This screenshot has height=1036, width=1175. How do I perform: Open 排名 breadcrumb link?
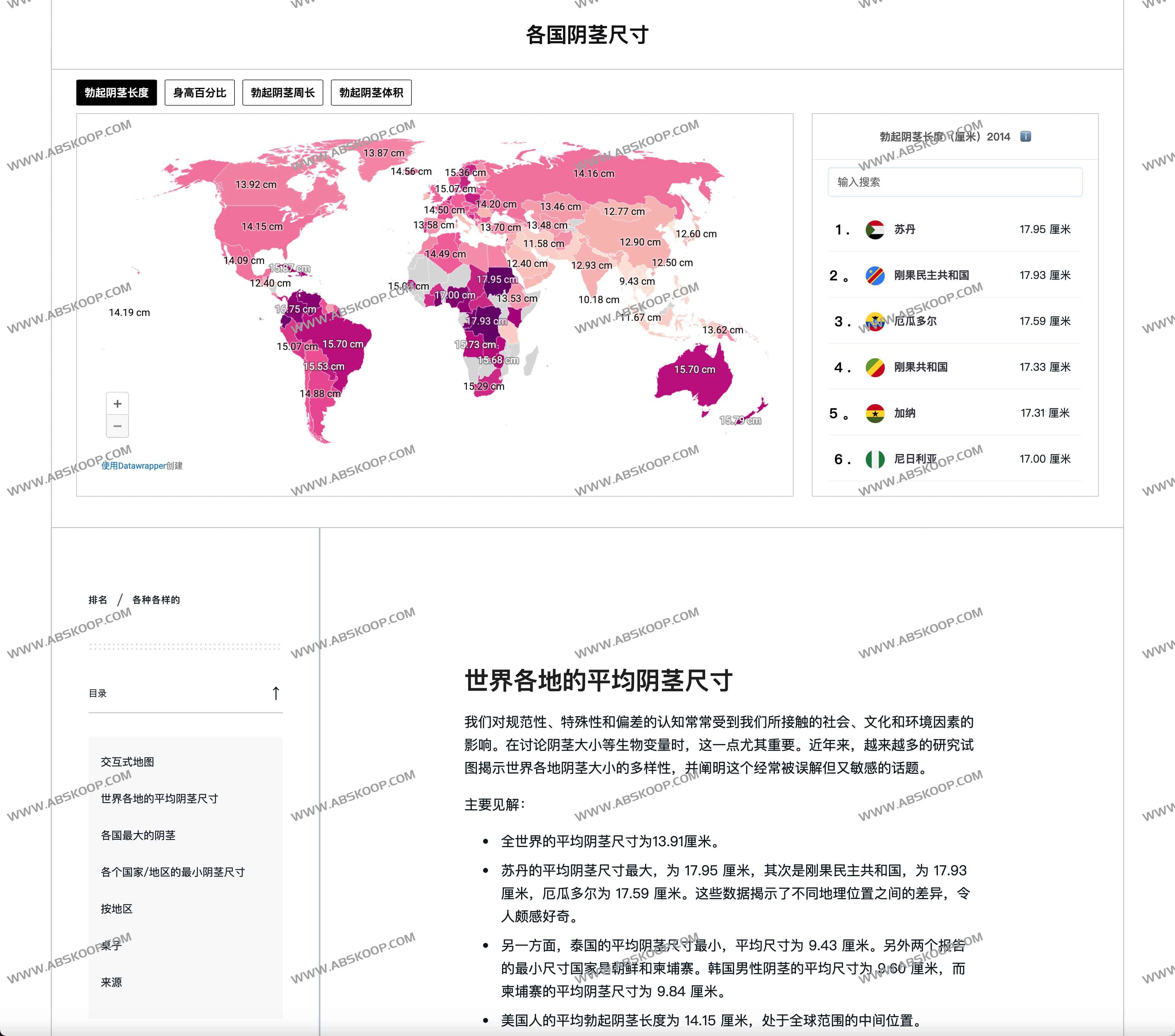(98, 600)
